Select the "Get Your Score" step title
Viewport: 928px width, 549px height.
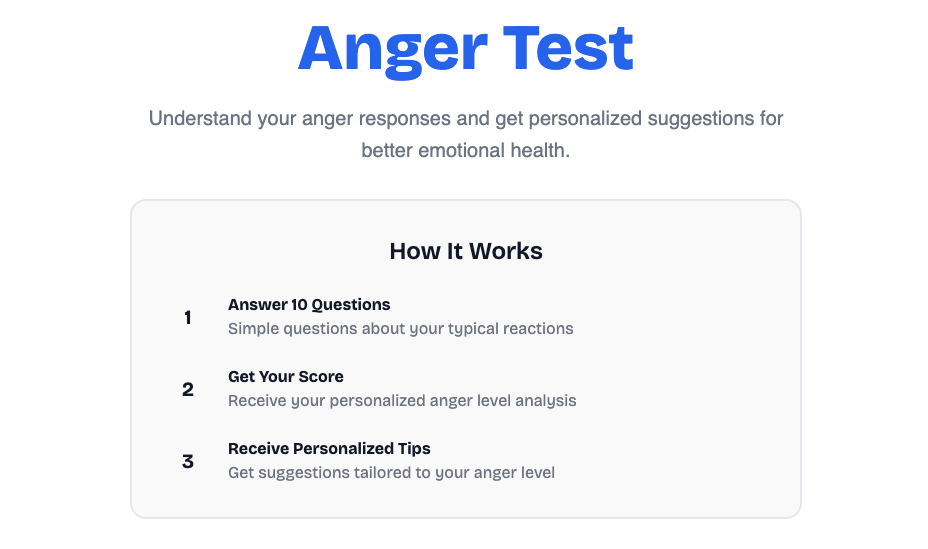tap(285, 376)
